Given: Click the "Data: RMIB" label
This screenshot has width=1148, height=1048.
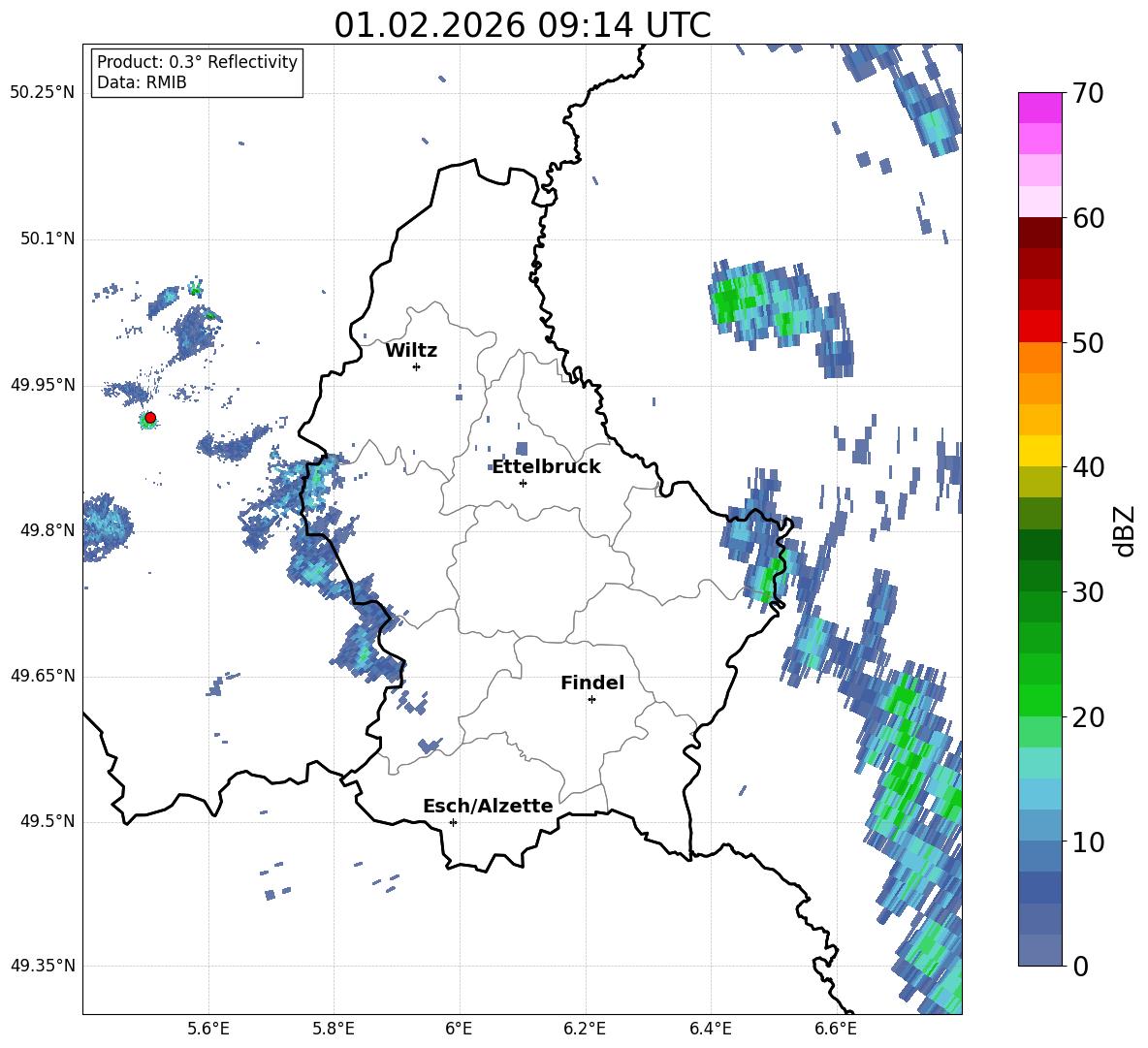Looking at the screenshot, I should pos(142,82).
